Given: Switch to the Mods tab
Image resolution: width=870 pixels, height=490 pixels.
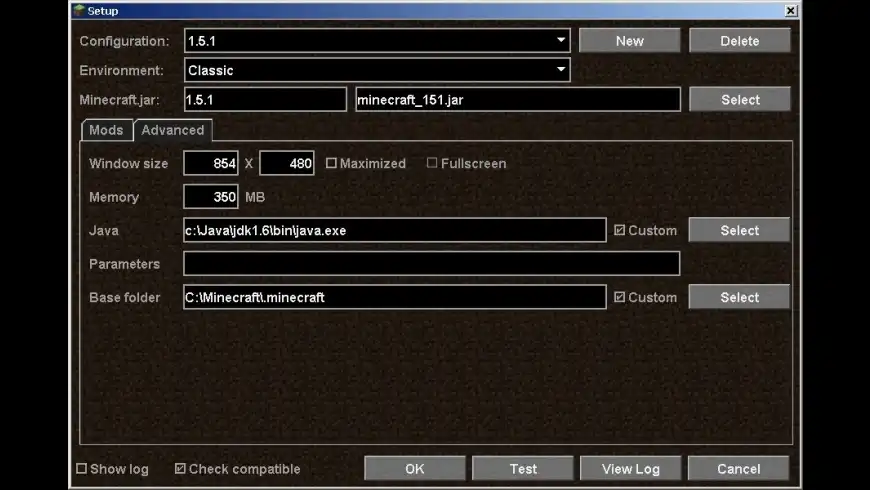Looking at the screenshot, I should tap(107, 130).
